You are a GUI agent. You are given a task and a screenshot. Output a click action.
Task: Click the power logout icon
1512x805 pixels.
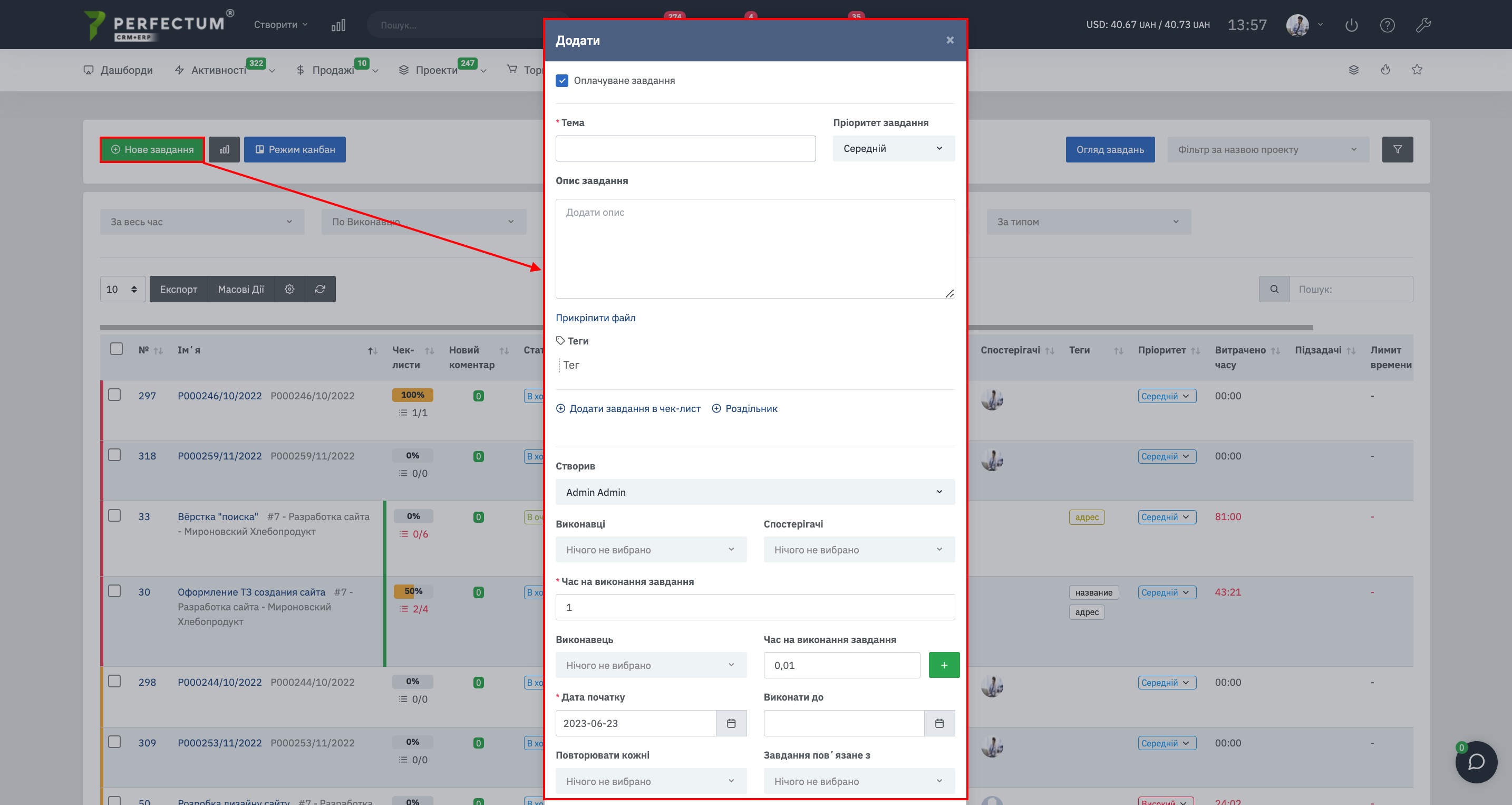coord(1351,25)
